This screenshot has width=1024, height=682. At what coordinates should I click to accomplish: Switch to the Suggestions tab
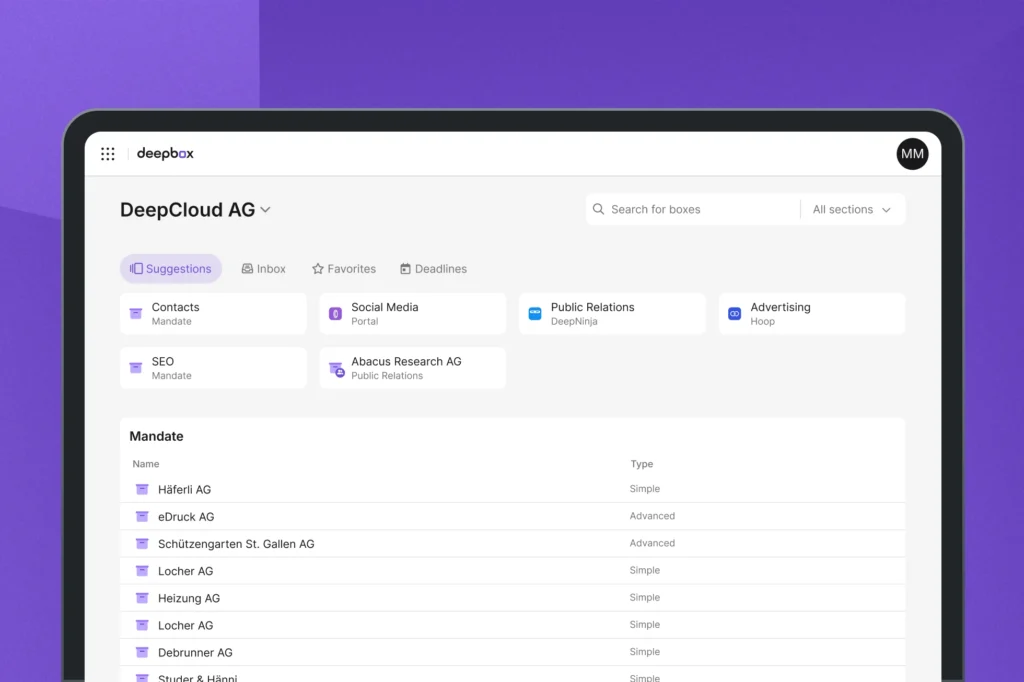pos(170,268)
